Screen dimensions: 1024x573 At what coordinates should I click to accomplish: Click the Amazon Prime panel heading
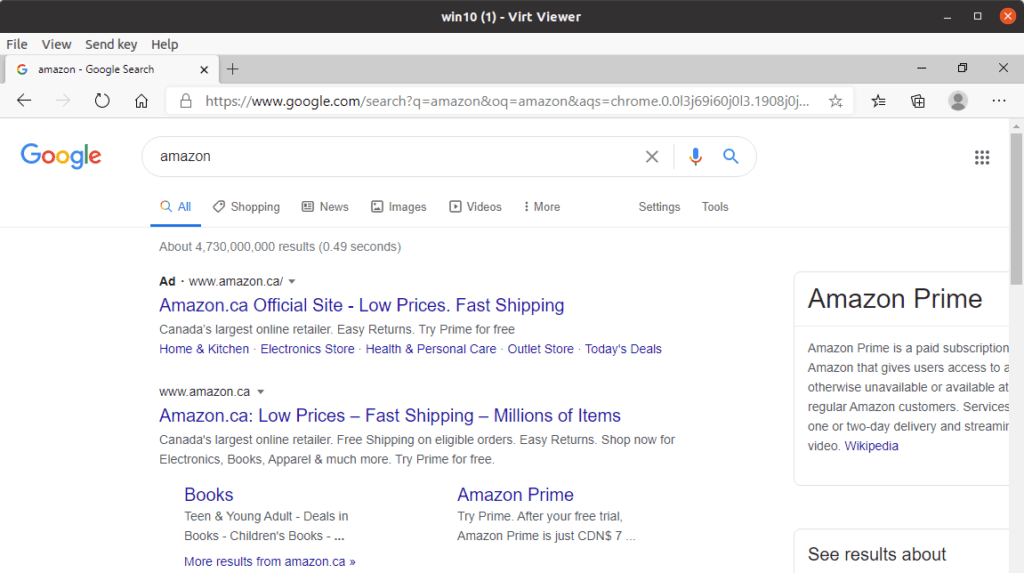click(895, 299)
